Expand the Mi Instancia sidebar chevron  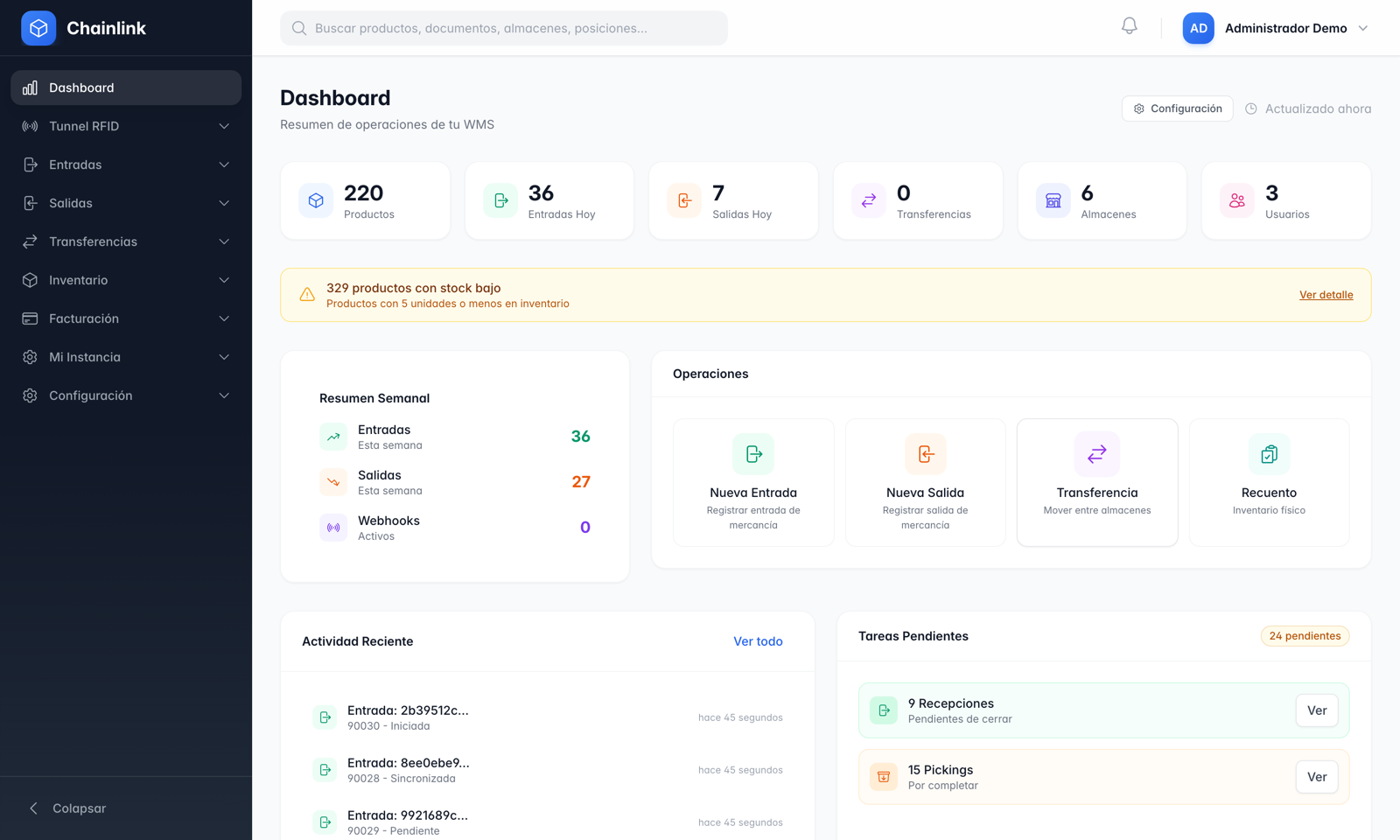click(x=224, y=357)
